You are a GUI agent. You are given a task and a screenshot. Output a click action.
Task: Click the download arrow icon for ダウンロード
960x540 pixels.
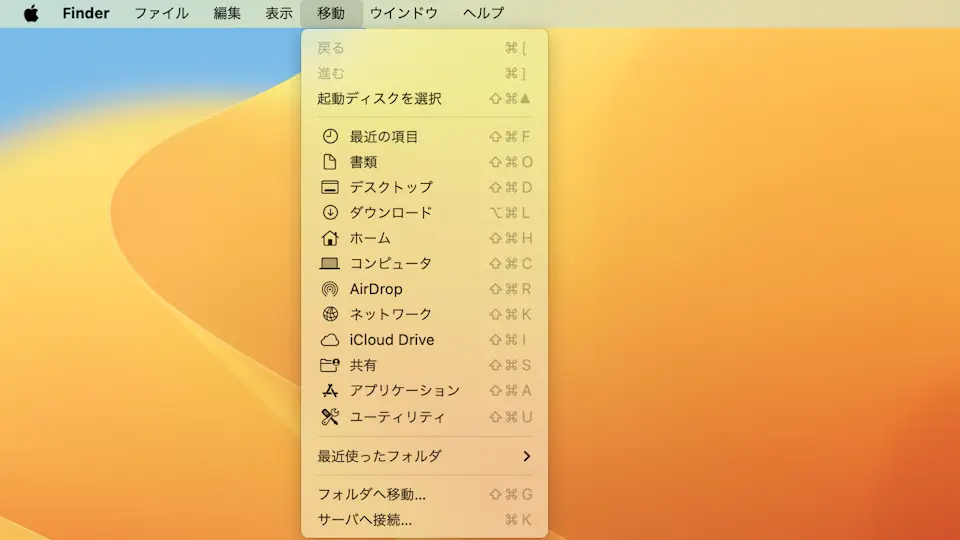pos(329,213)
